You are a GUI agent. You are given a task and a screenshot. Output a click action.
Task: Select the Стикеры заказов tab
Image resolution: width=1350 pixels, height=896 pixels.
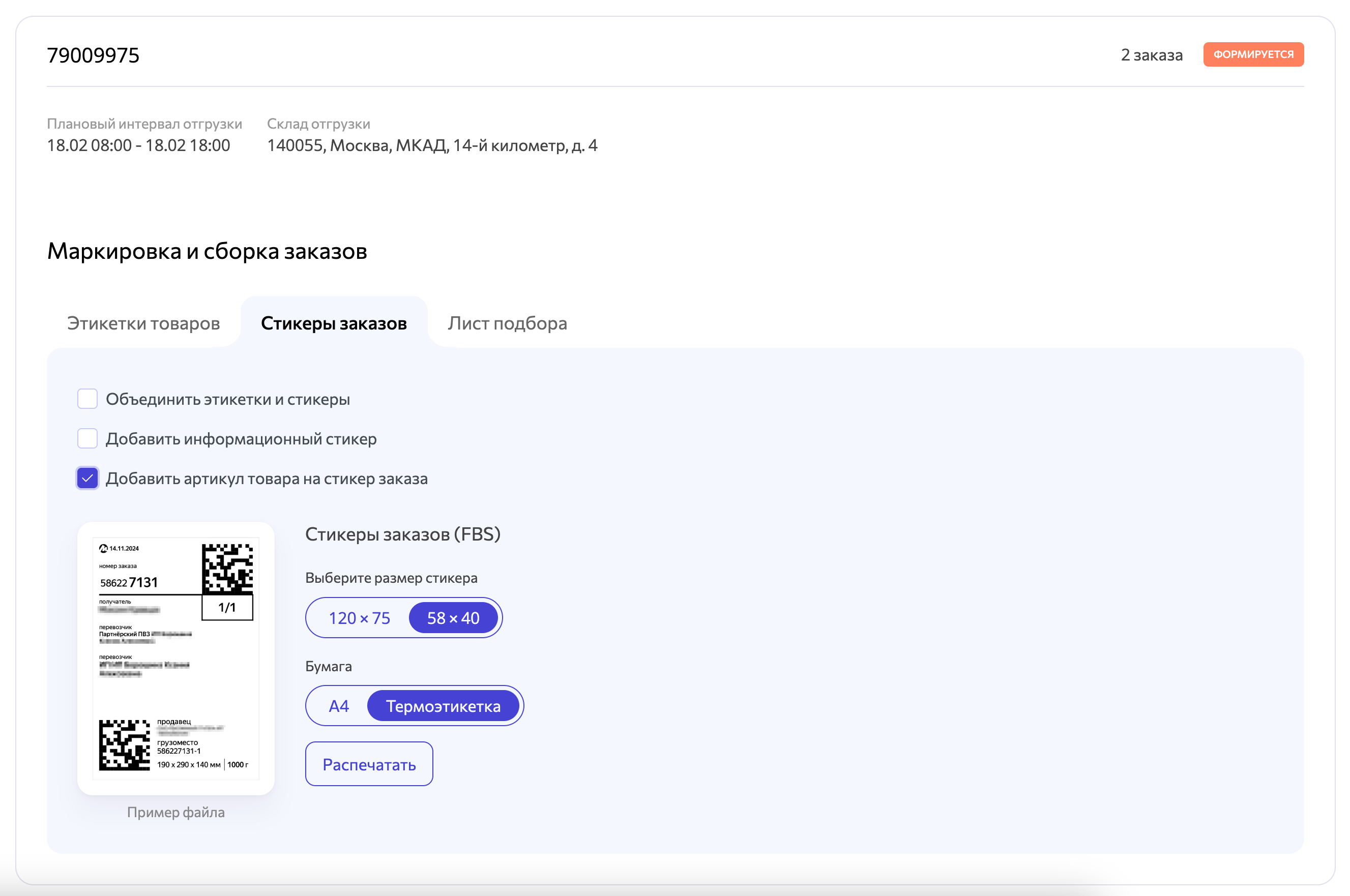pos(334,323)
